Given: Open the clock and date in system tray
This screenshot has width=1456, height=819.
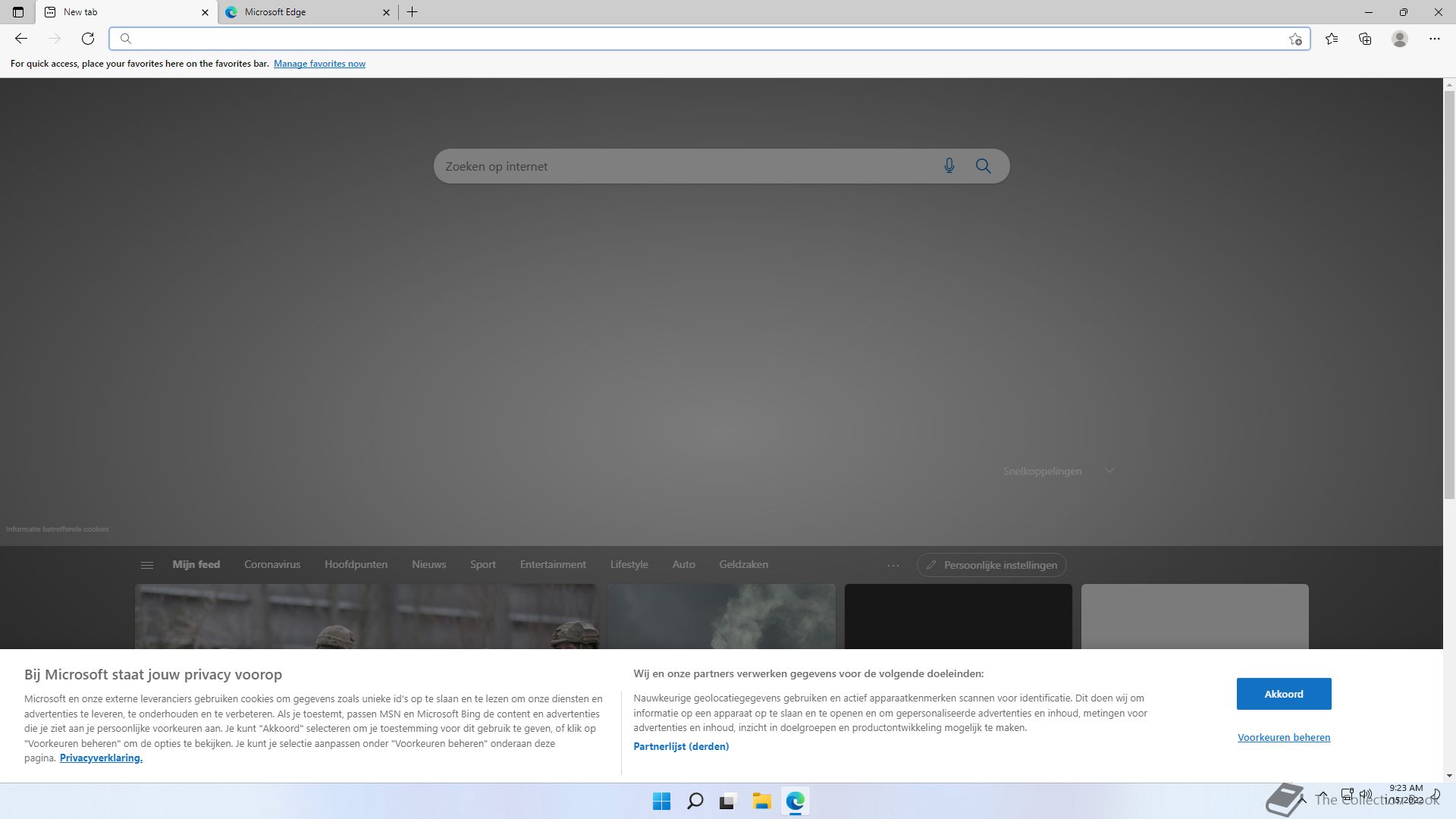Looking at the screenshot, I should pyautogui.click(x=1406, y=794).
